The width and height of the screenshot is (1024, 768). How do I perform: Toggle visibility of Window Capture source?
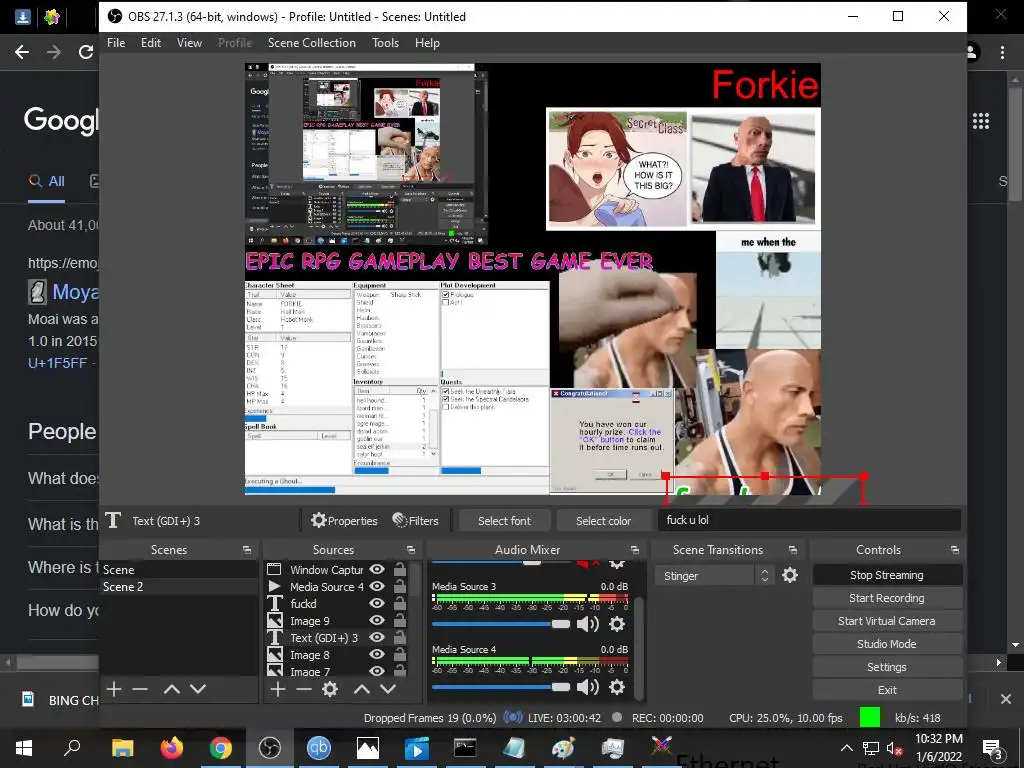[x=377, y=569]
